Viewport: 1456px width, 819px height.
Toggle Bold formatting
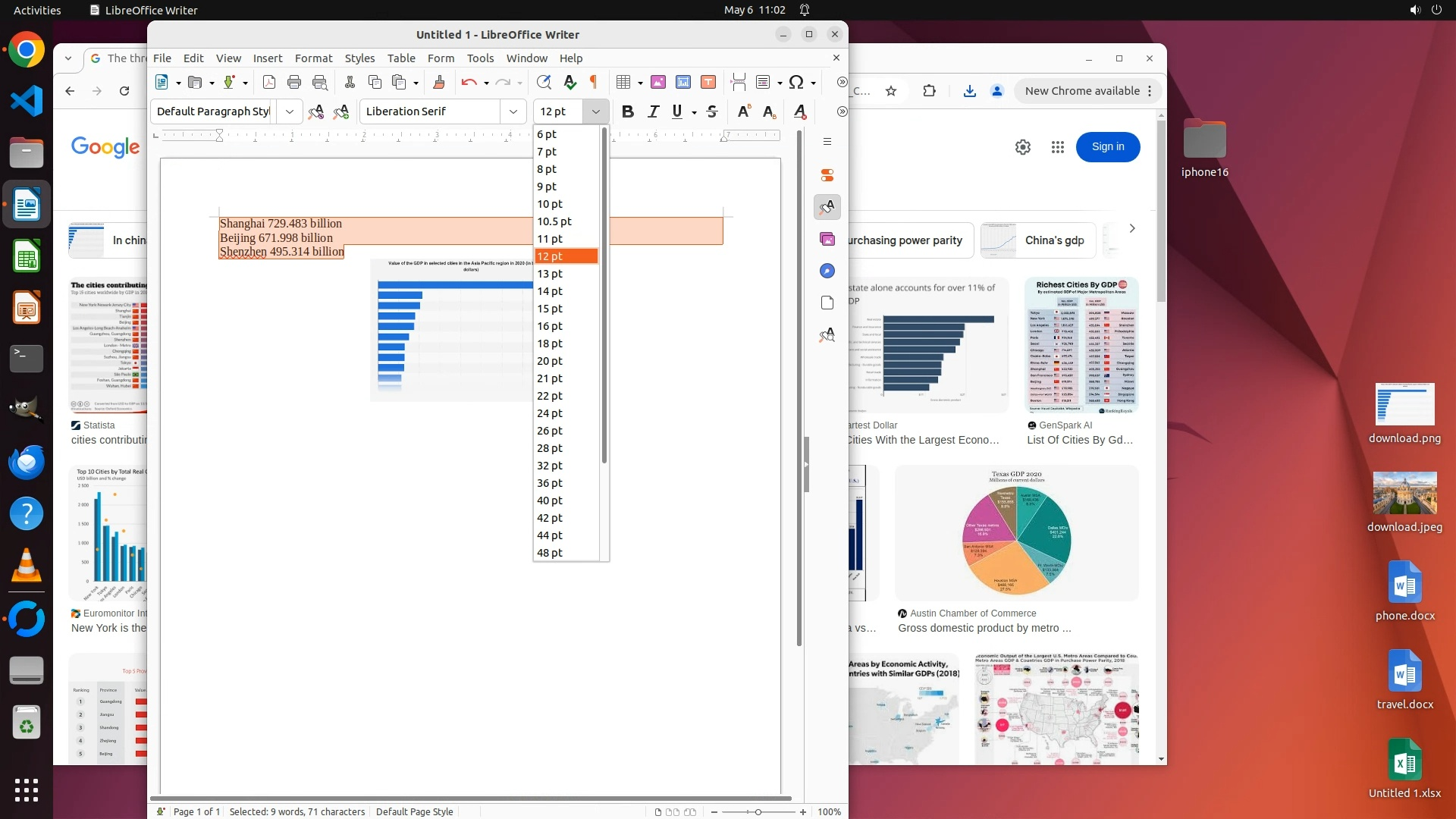click(627, 111)
